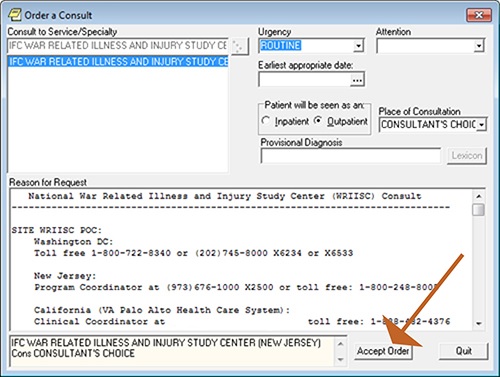
Task: Click Reason for Request scrollbar down arrow
Action: point(479,323)
